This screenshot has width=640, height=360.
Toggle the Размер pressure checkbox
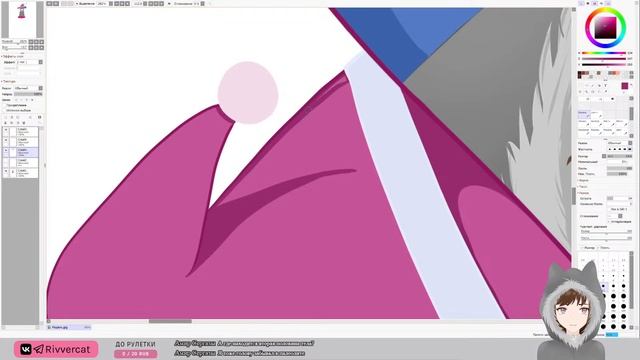point(582,248)
